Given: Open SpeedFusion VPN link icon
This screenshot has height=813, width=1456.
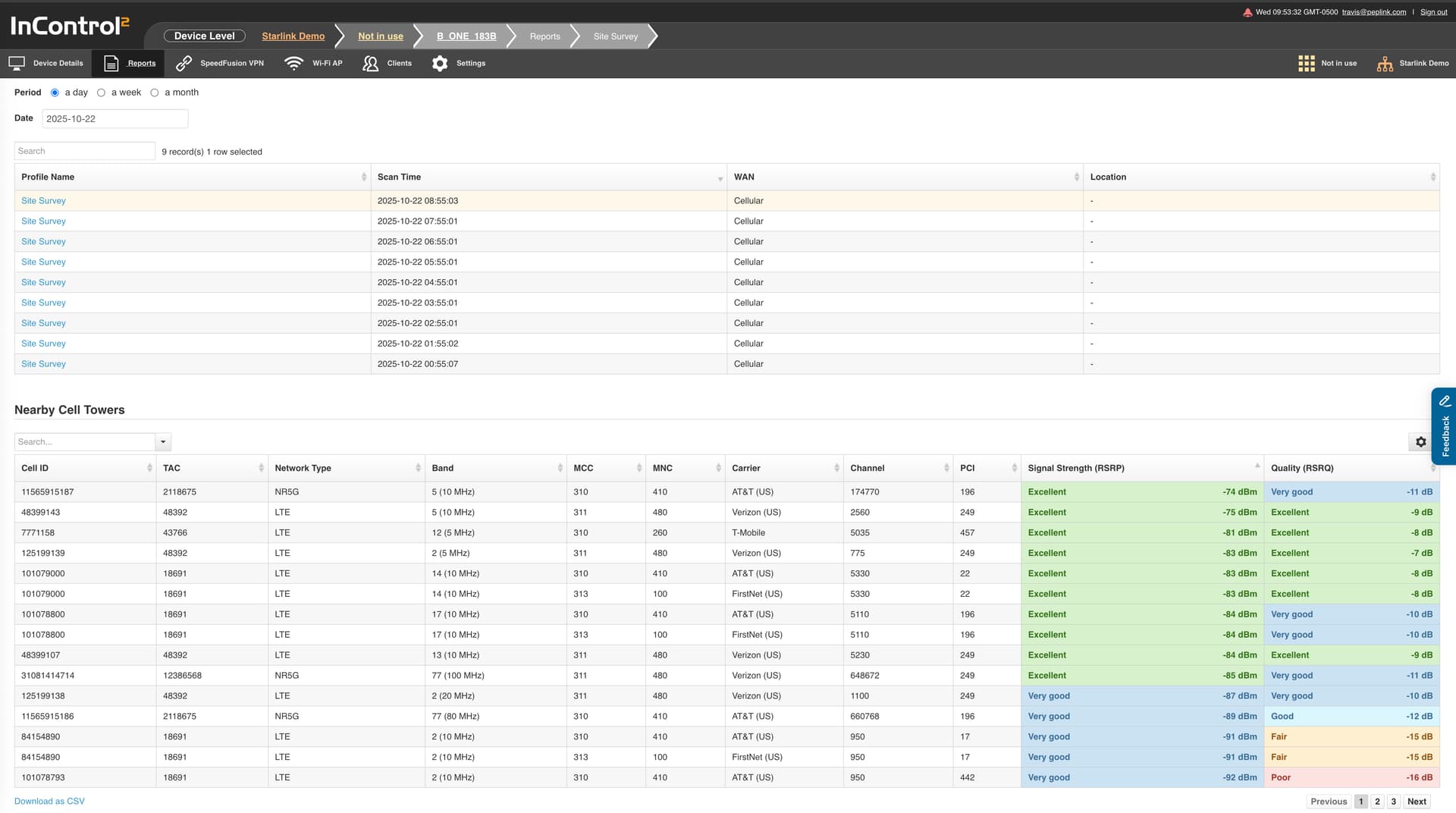Looking at the screenshot, I should pyautogui.click(x=184, y=63).
